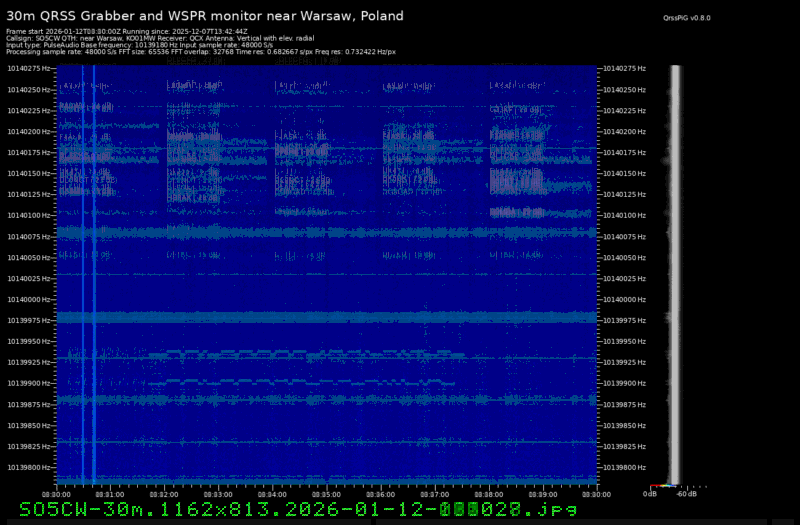The width and height of the screenshot is (800, 525).
Task: Click the grey vertical signal level strip
Action: click(x=675, y=274)
